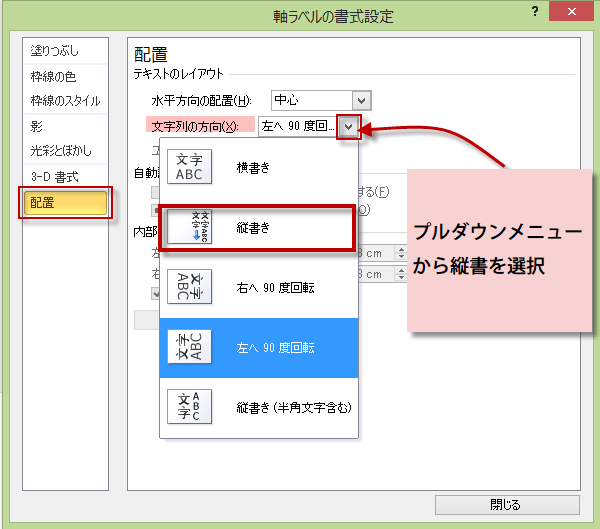Switch to the 枠線の色 category
Viewport: 600px width, 529px height.
[54, 76]
